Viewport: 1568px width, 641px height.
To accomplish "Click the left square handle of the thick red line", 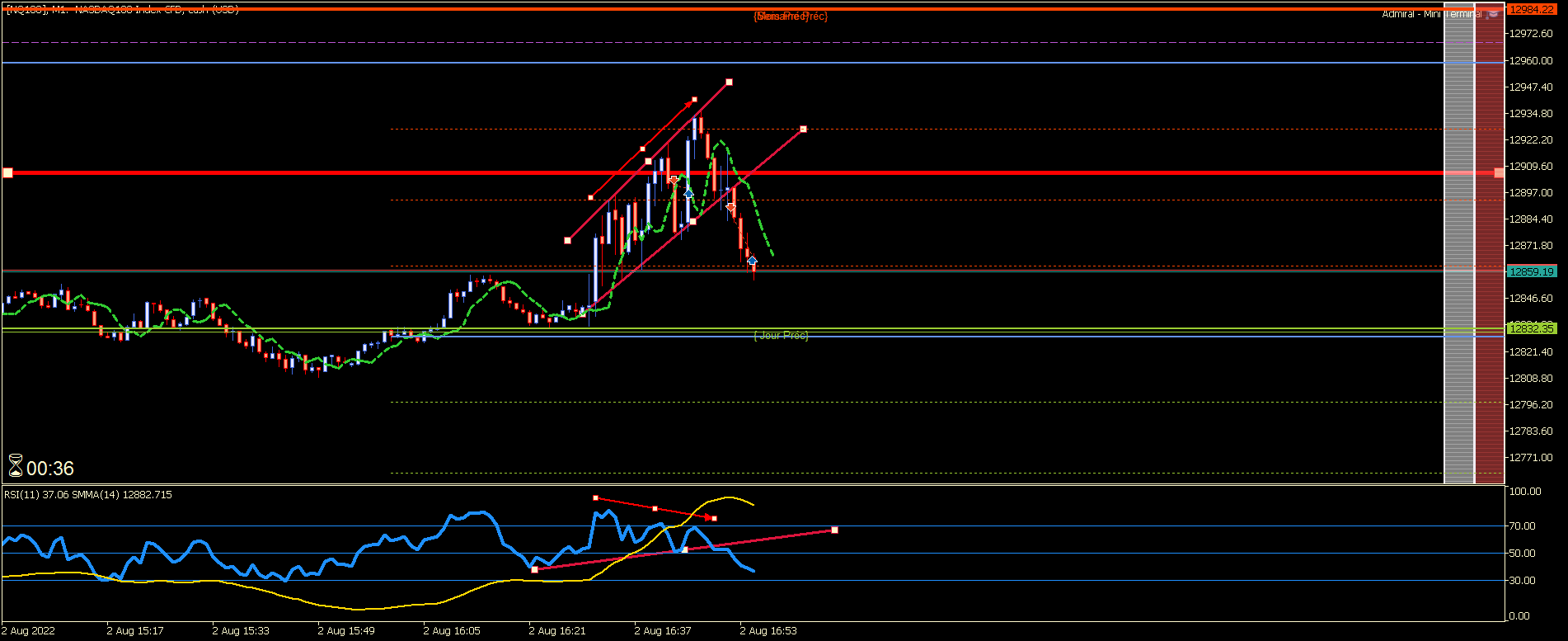I will coord(7,172).
